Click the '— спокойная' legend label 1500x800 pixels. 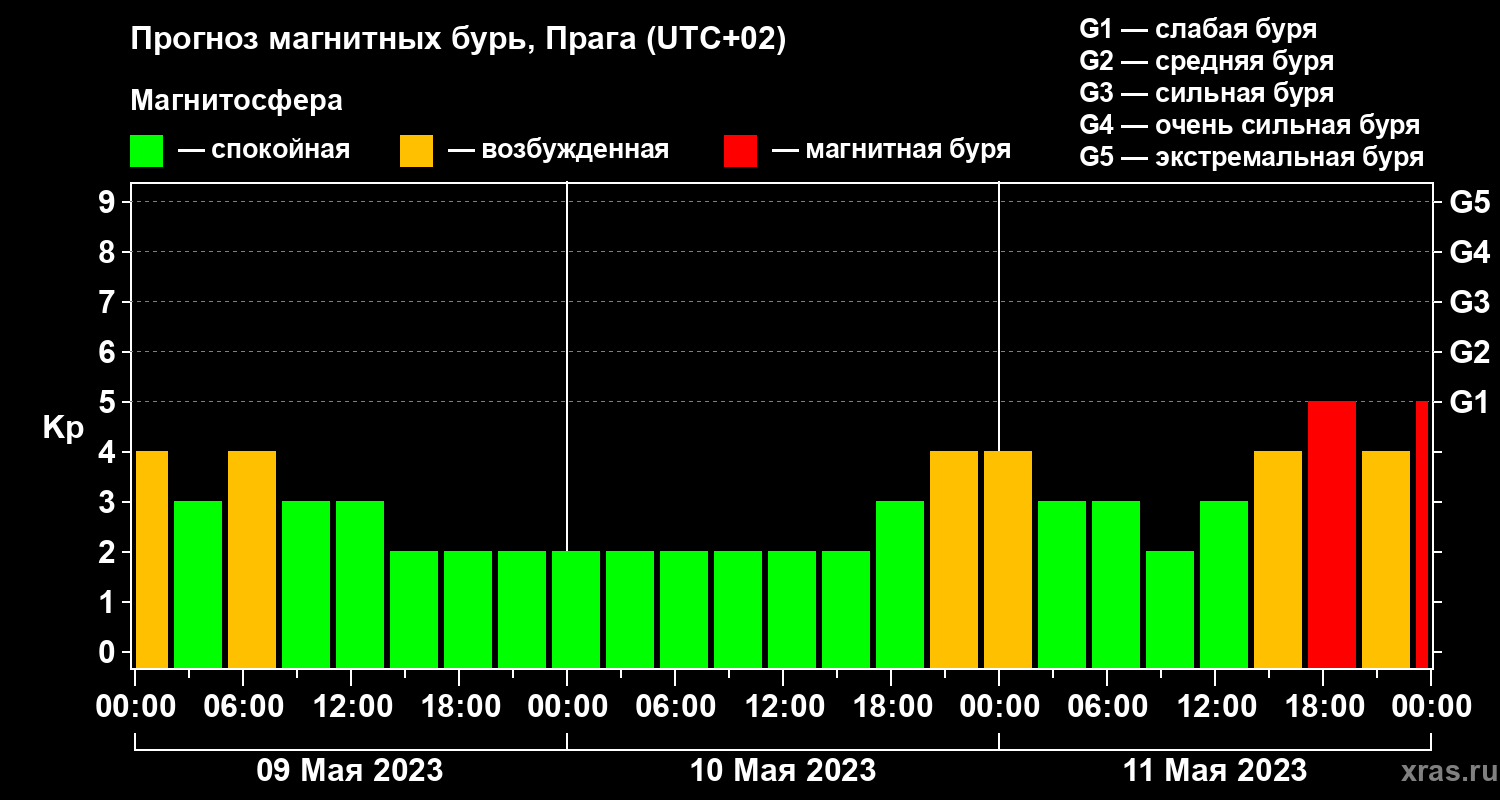(x=264, y=150)
